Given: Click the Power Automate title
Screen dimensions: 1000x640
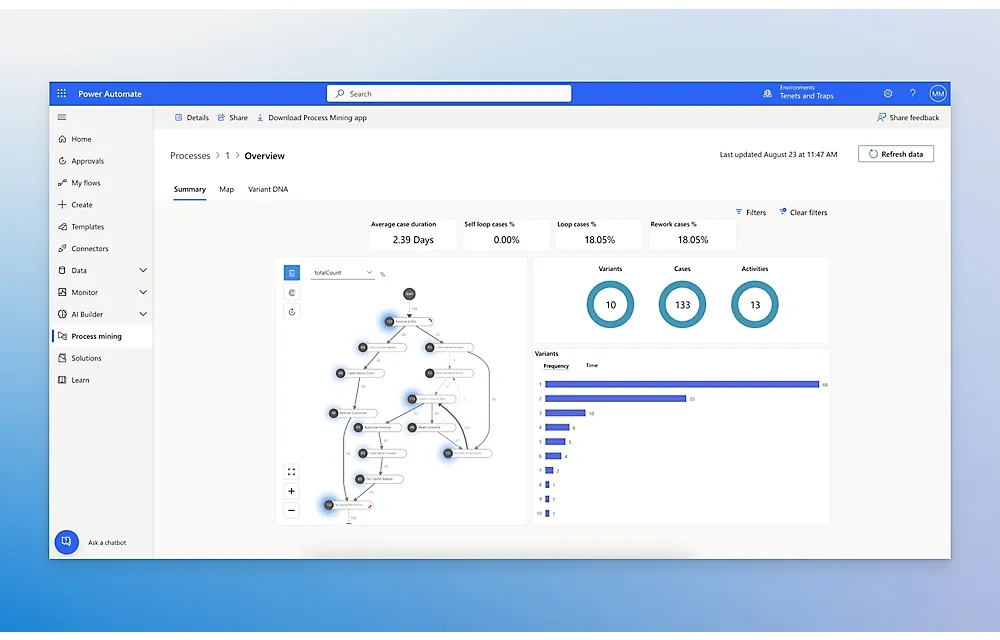Looking at the screenshot, I should click(x=110, y=94).
